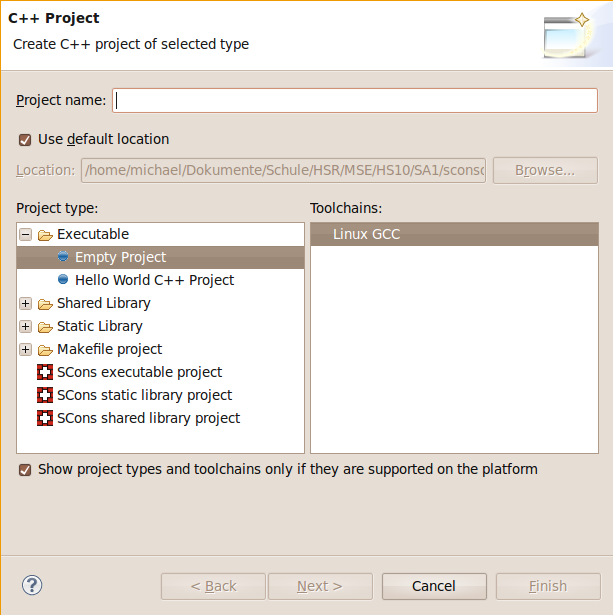
Task: Click the Makefile project folder icon
Action: 45,350
